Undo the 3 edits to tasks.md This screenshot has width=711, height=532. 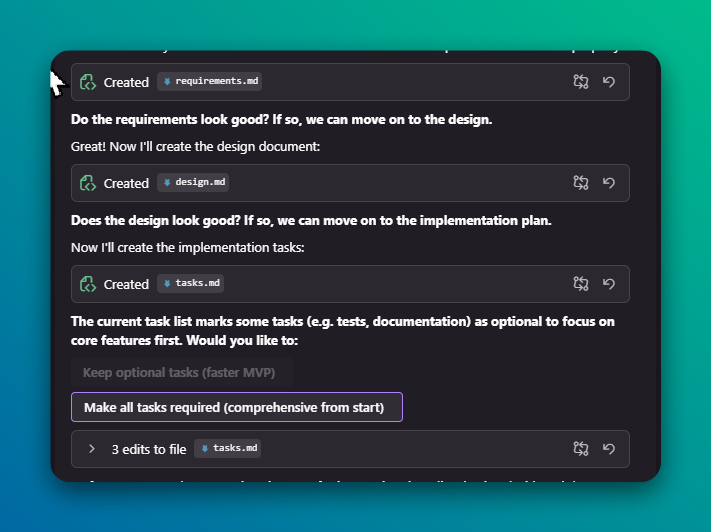pyautogui.click(x=609, y=449)
